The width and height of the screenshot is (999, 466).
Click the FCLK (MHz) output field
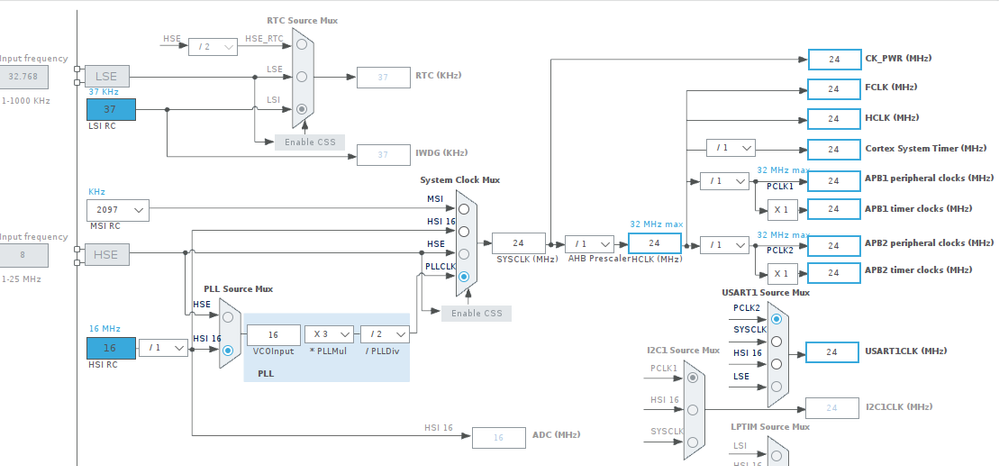834,89
